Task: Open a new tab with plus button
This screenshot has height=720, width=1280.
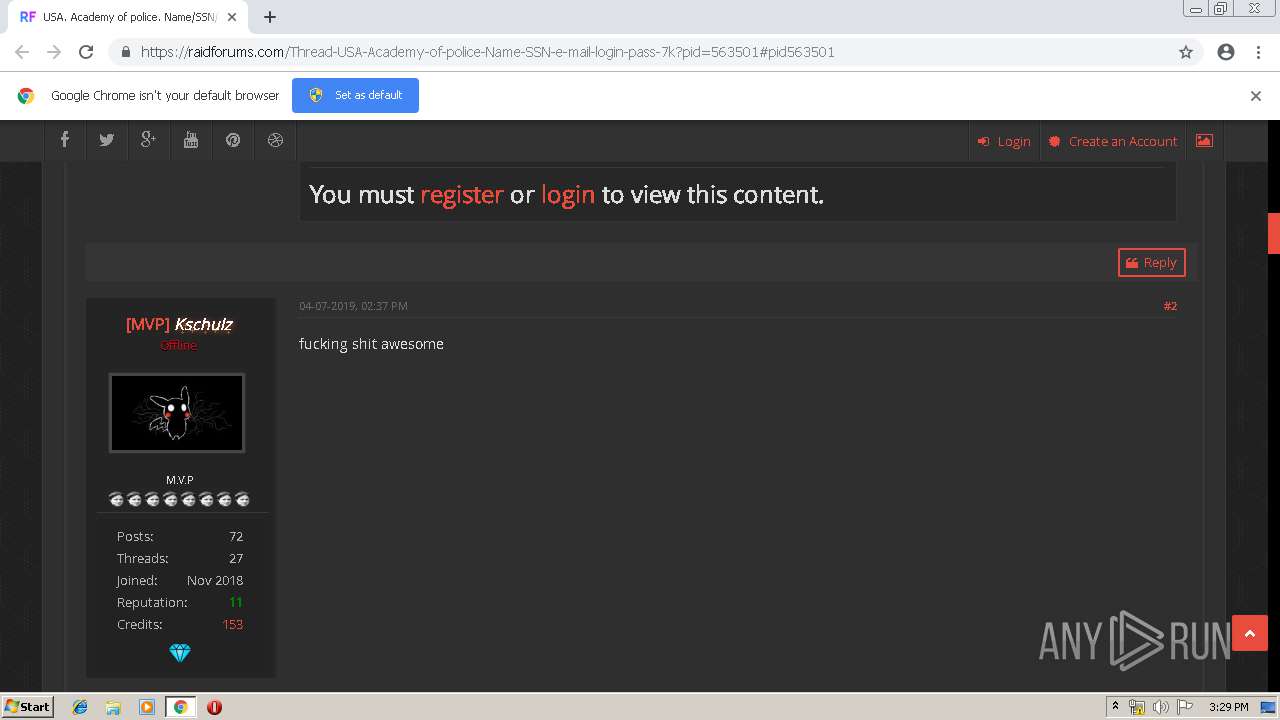Action: 269,17
